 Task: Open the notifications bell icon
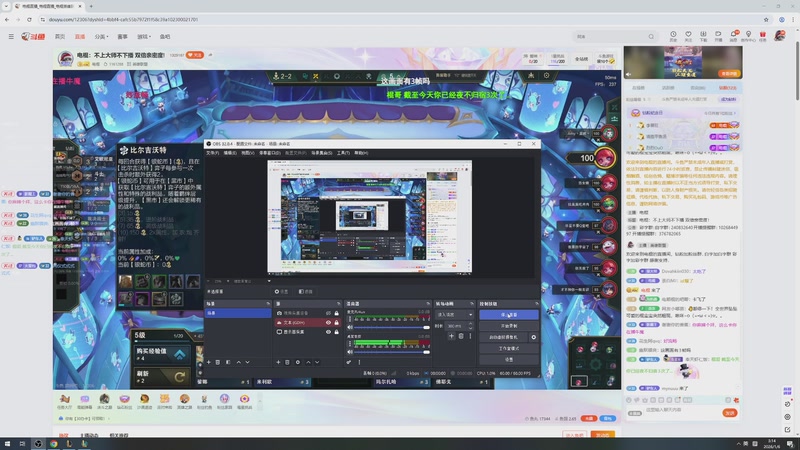pos(733,35)
